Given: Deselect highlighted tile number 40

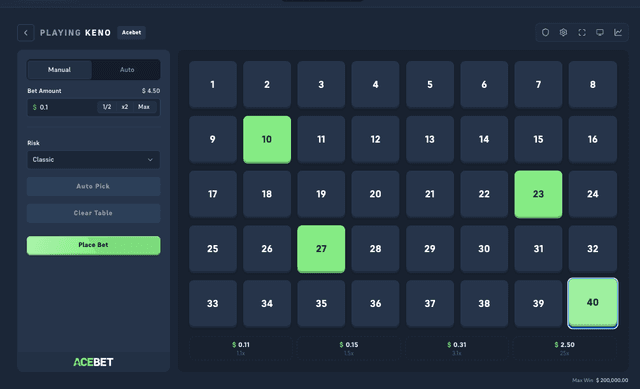Looking at the screenshot, I should click(x=593, y=303).
